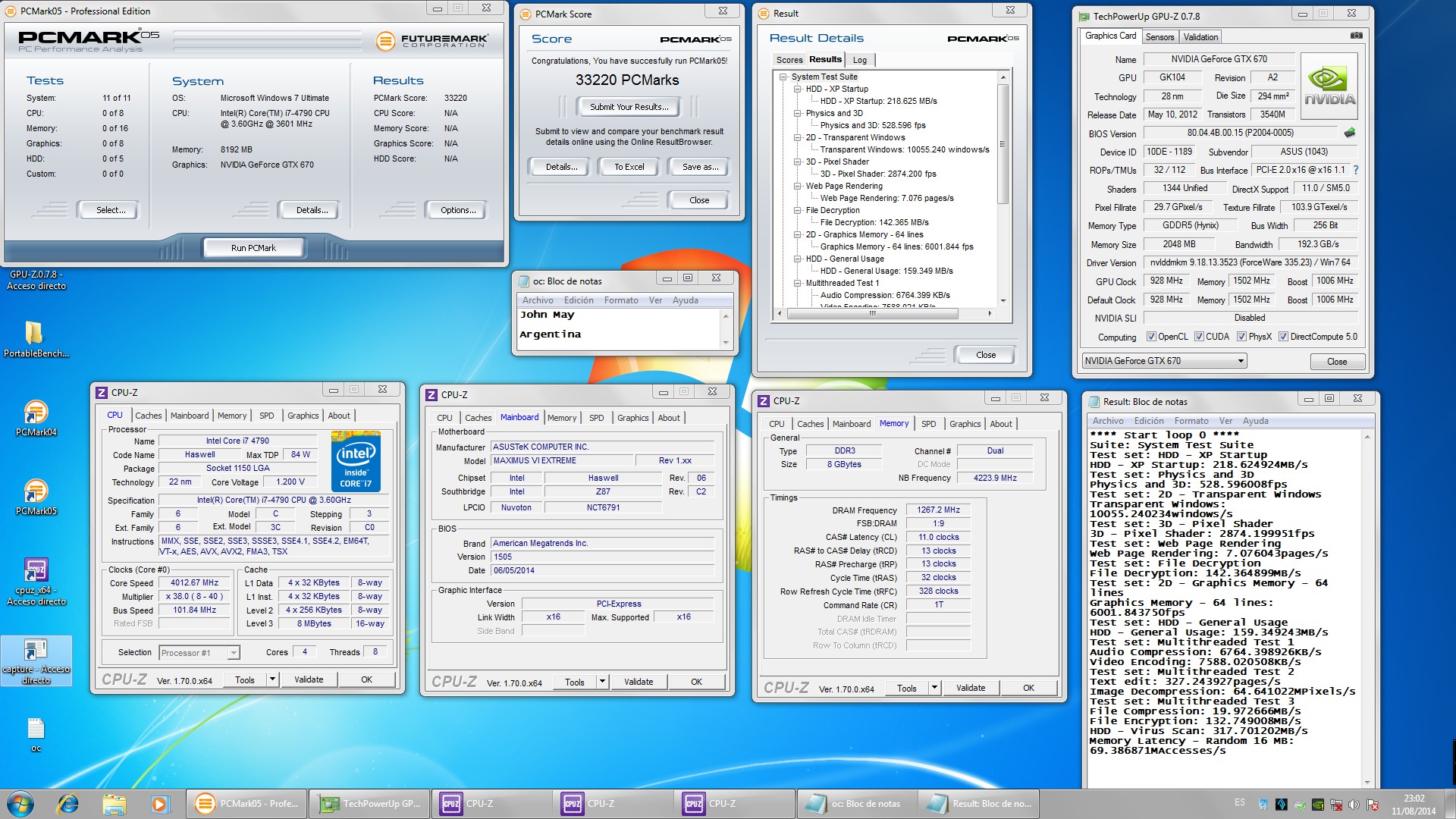Click the Bus Interface question mark icon
Screen dimensions: 1456x819
click(1356, 170)
